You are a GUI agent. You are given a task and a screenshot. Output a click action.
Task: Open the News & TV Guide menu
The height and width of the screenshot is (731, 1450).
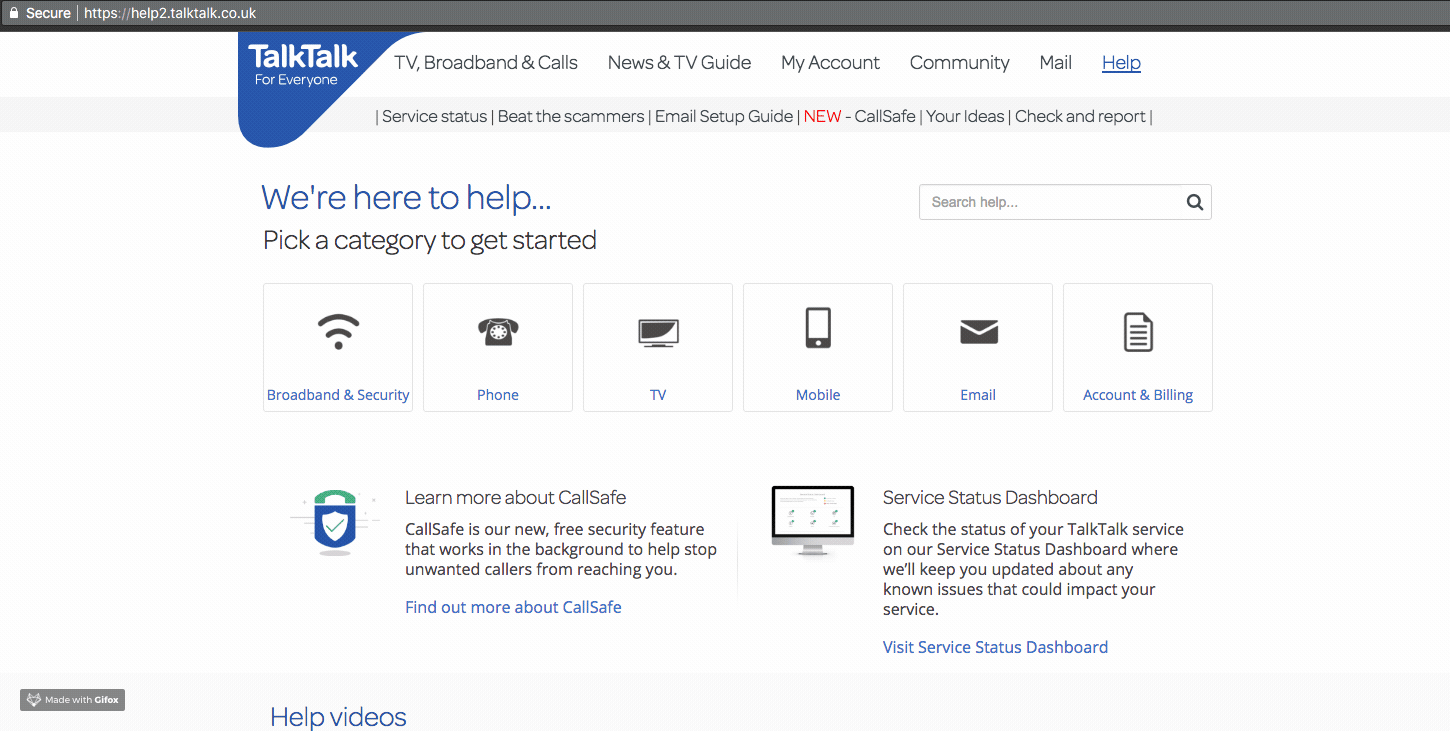[x=679, y=62]
